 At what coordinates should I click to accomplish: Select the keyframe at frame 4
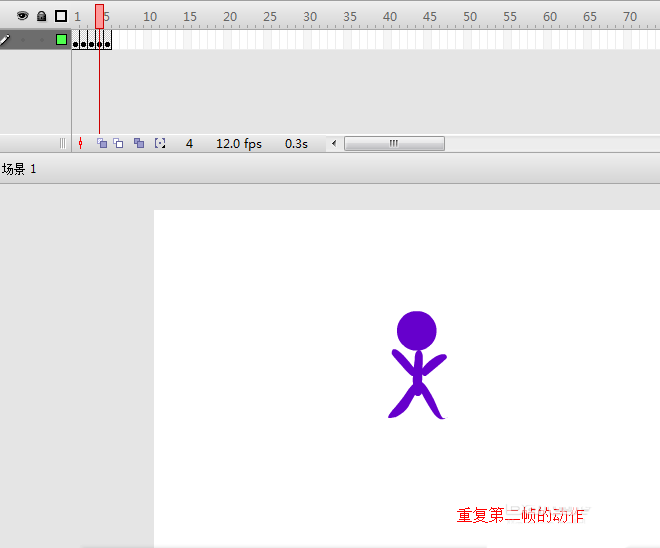tap(100, 40)
